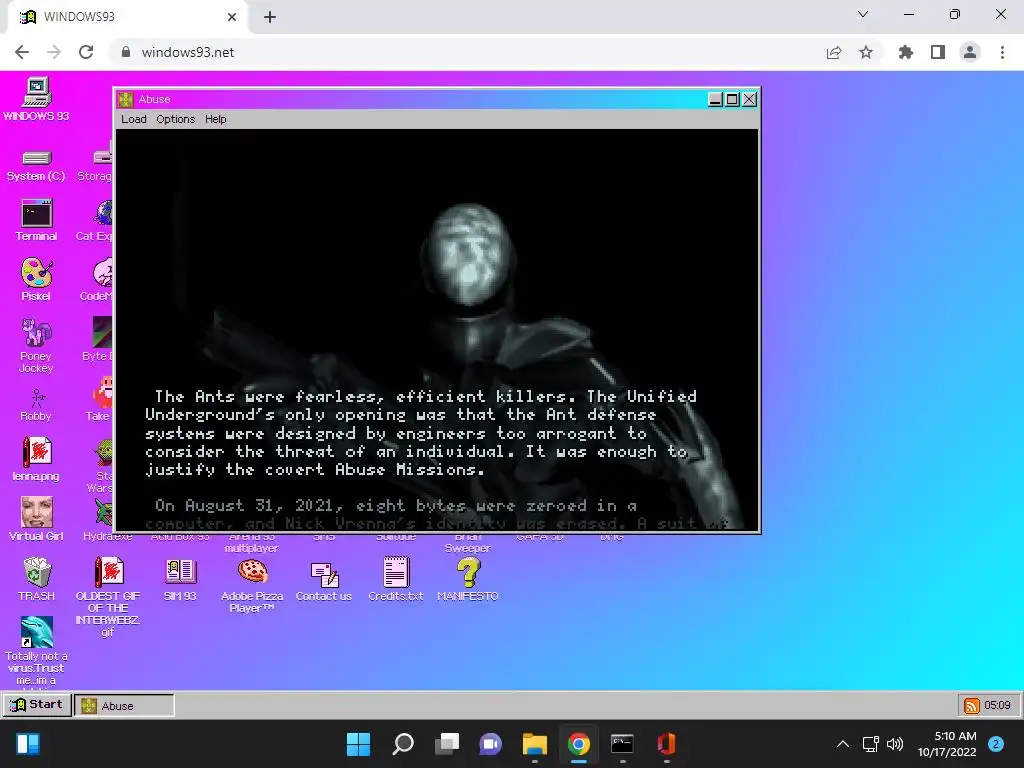
Task: Open the Chrome profile avatar
Action: coord(970,52)
